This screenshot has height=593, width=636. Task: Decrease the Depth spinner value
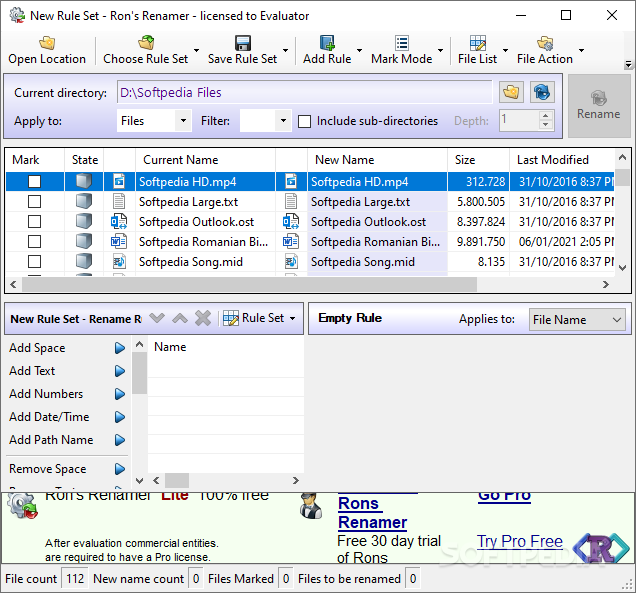[546, 125]
